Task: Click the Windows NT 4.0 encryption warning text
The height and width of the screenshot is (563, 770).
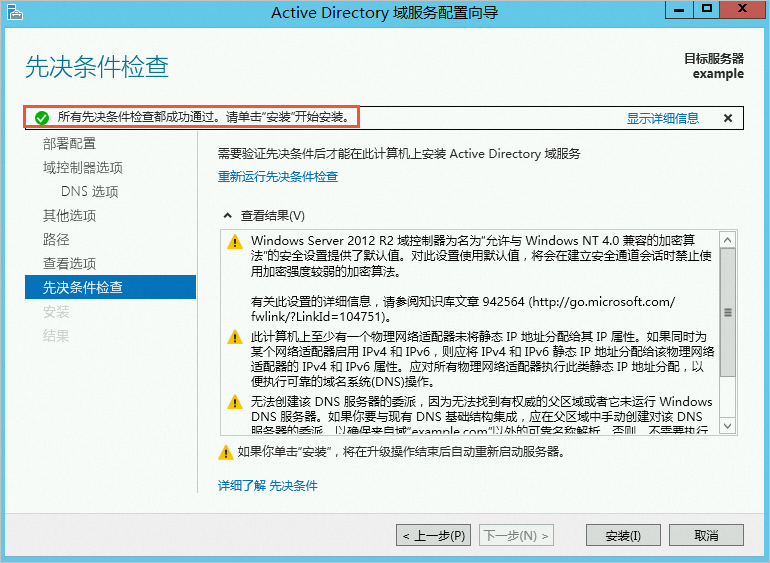Action: pos(481,255)
